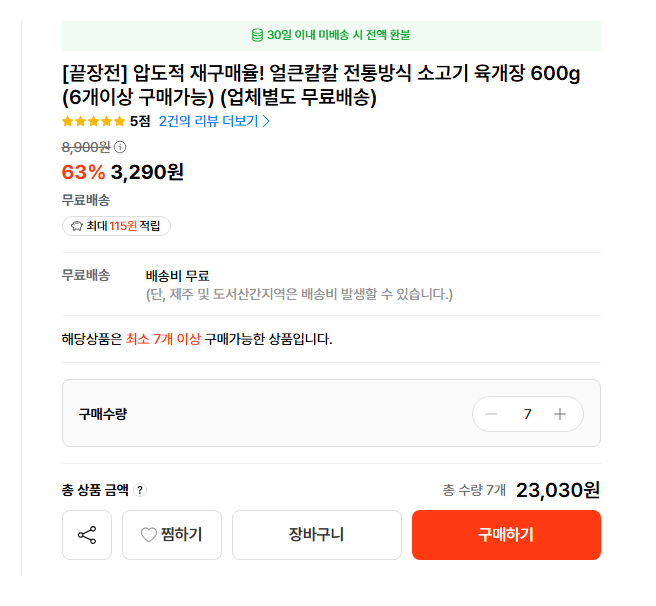Image resolution: width=656 pixels, height=606 pixels.
Task: Click the 63% discount rate text
Action: coord(83,172)
